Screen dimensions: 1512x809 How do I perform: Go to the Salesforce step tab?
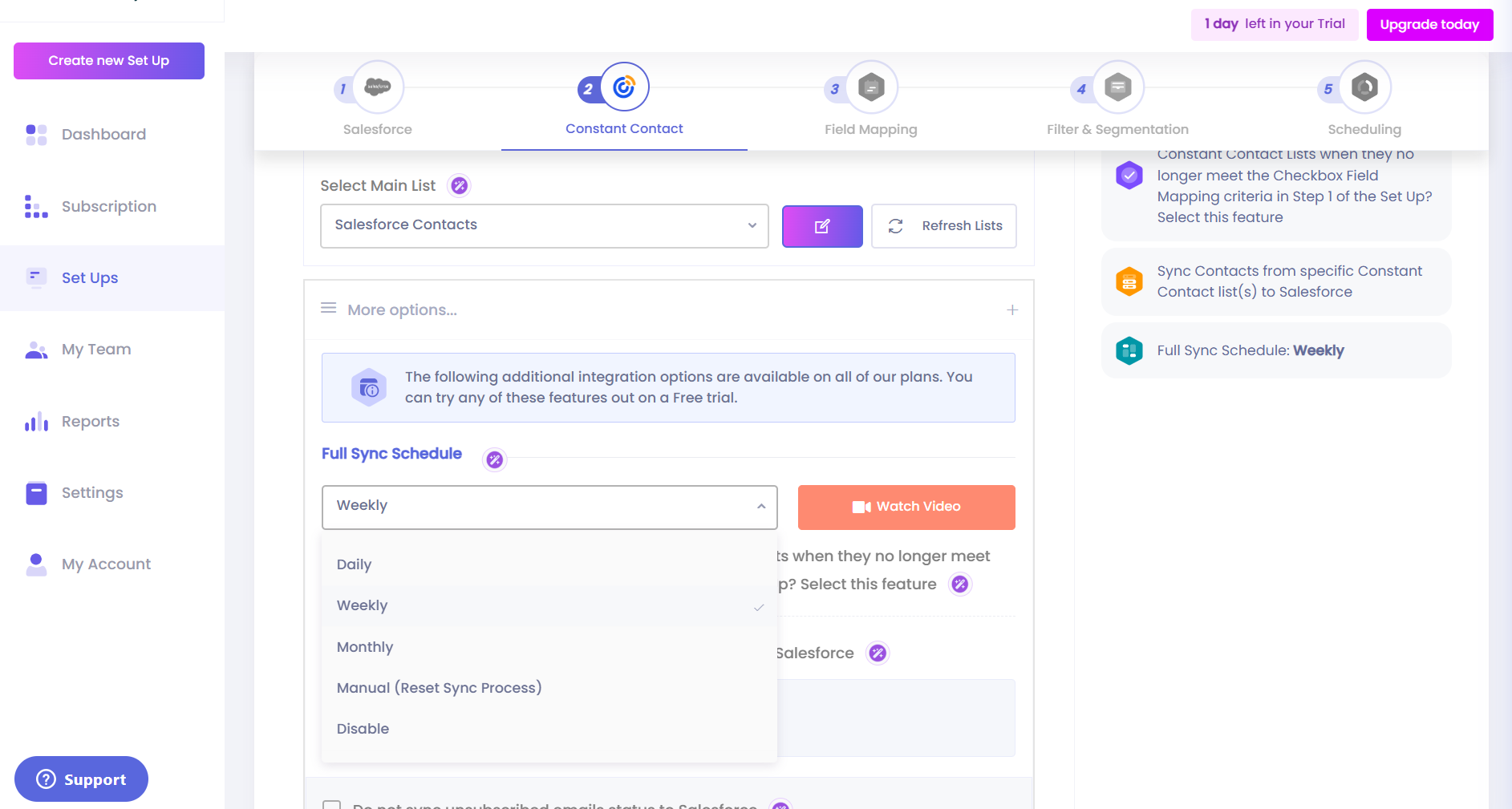(x=378, y=102)
